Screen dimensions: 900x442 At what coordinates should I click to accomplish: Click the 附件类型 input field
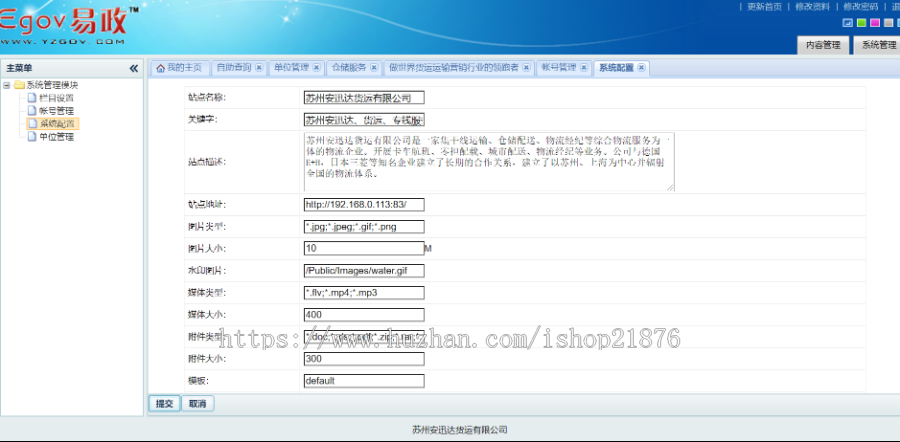coord(364,336)
